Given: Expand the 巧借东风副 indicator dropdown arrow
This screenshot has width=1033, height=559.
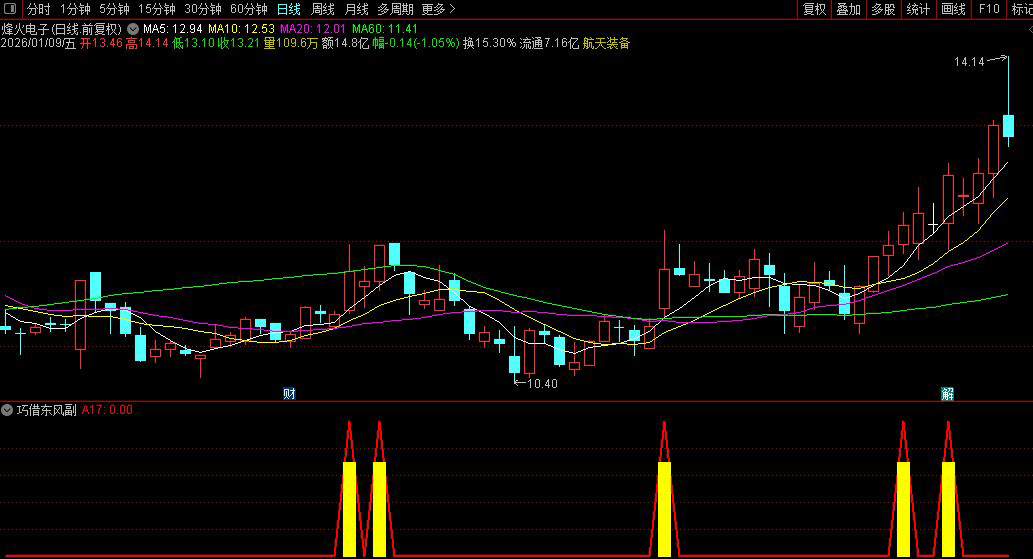Looking at the screenshot, I should (7, 410).
